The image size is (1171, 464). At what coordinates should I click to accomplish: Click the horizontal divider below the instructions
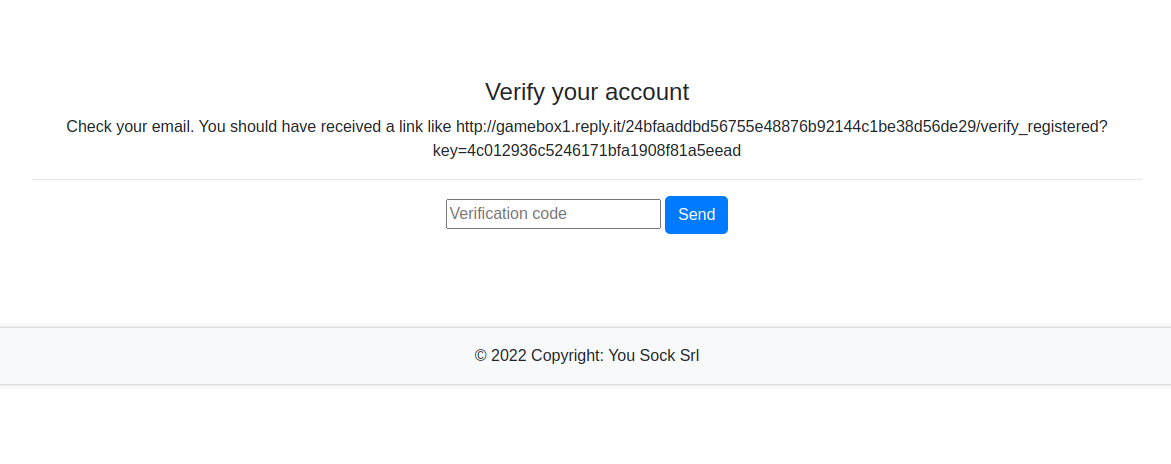tap(586, 180)
